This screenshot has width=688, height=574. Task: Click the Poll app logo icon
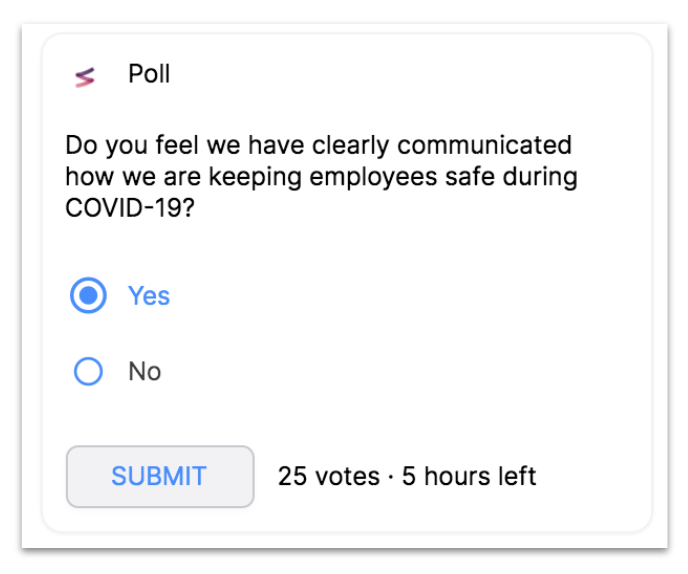pyautogui.click(x=85, y=77)
